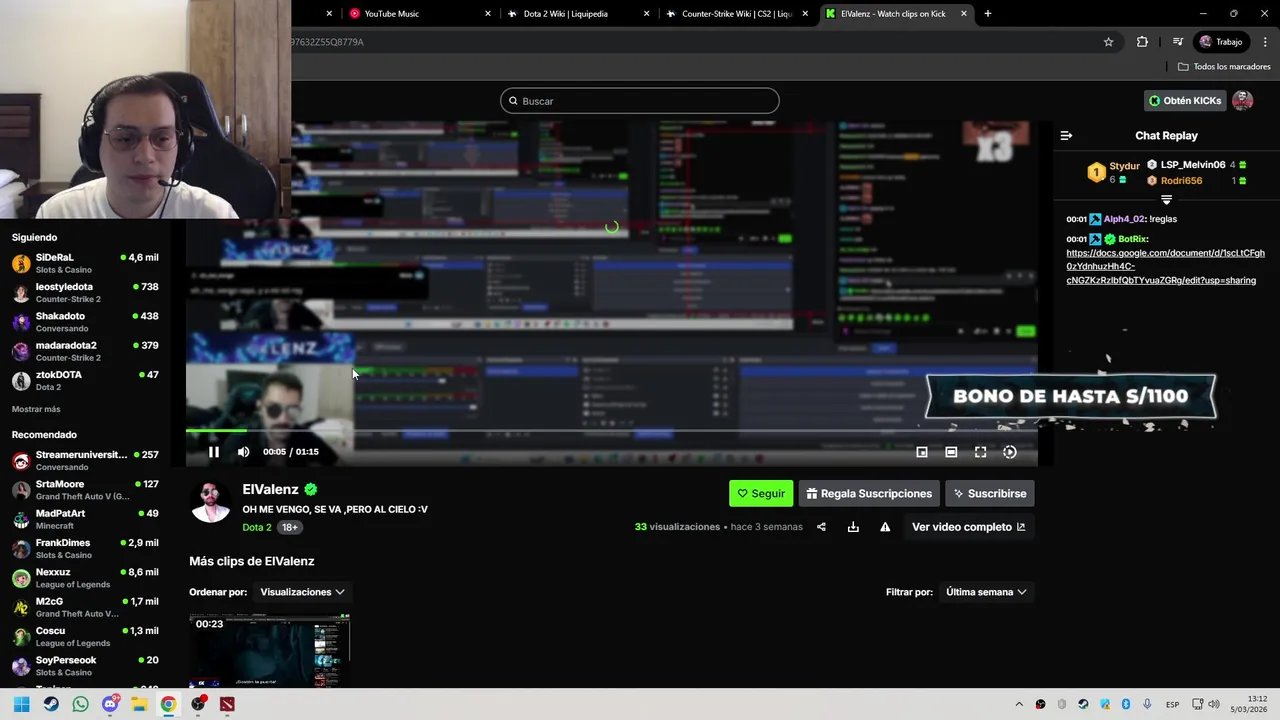Open ElValenz channel avatar
Screen dimensions: 1280x720
(211, 503)
